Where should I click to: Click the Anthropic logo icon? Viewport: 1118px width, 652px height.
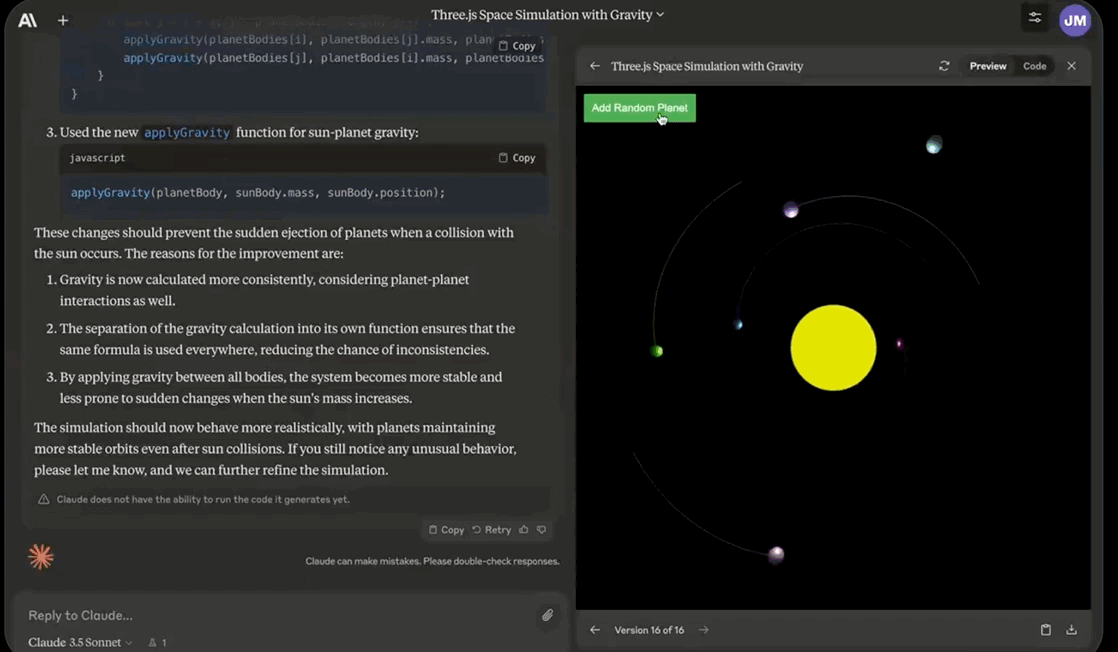pyautogui.click(x=27, y=20)
